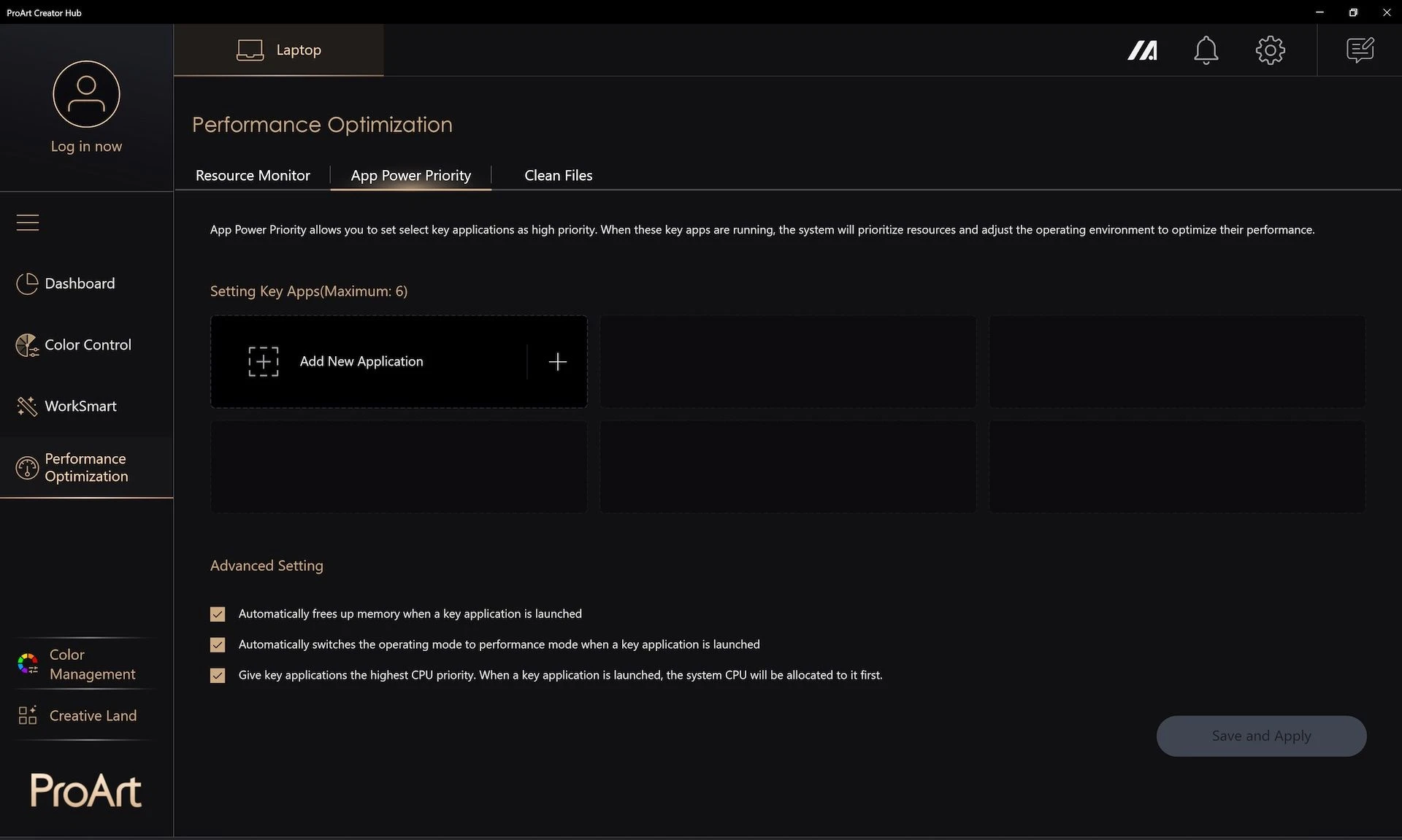
Task: Select the Performance Optimization gauge icon
Action: 27,468
